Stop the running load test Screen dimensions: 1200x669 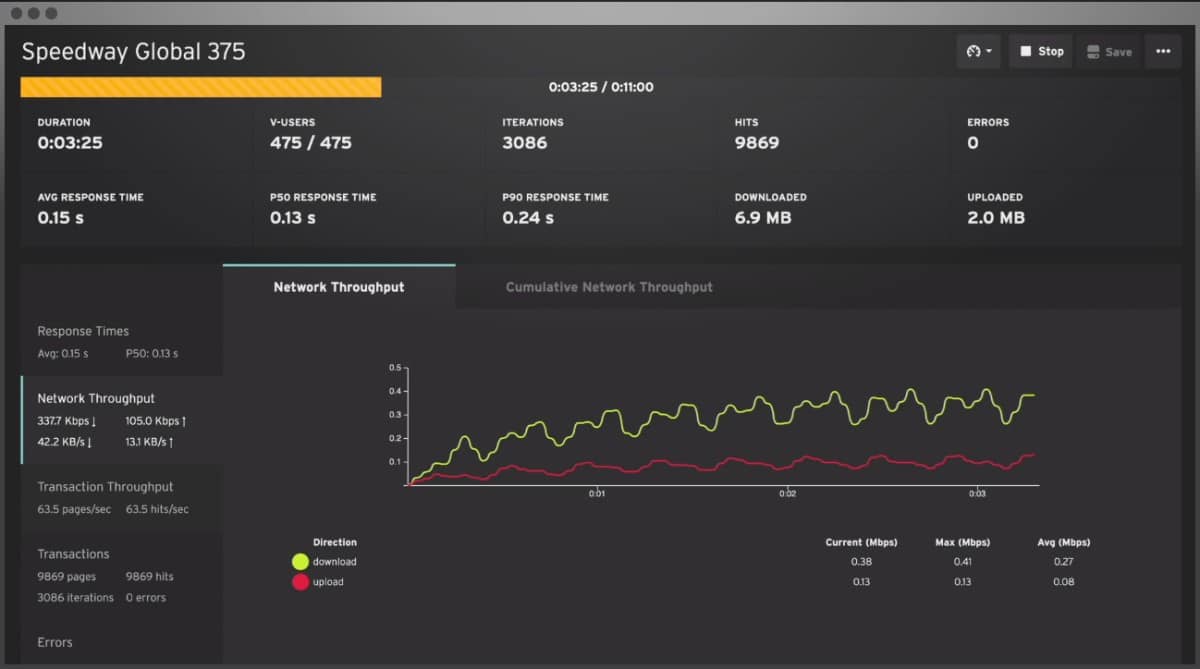point(1040,51)
